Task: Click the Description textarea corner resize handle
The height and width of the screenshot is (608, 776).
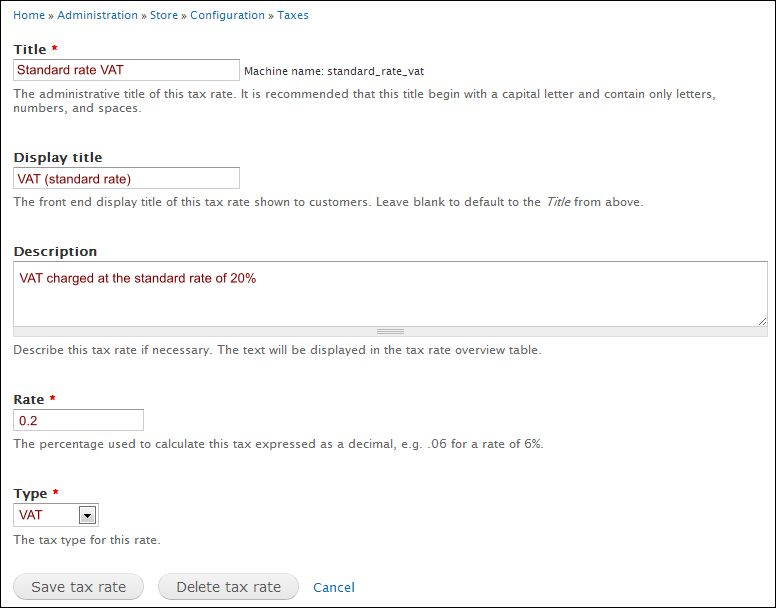Action: (762, 322)
